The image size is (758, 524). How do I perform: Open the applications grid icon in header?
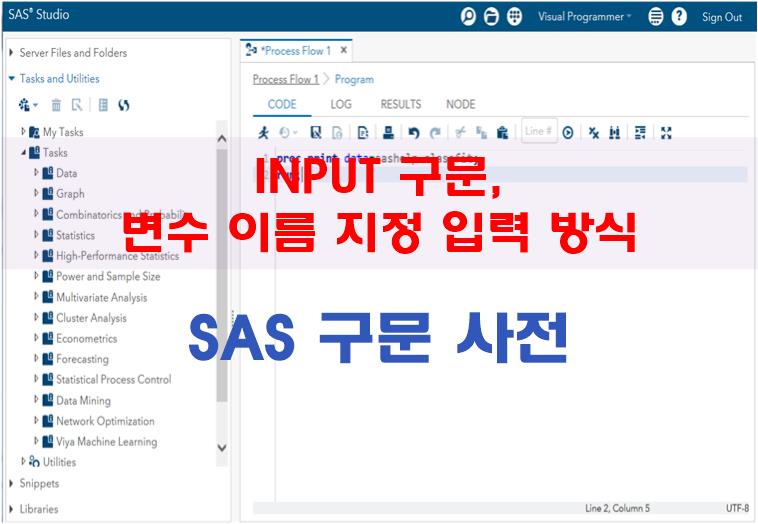(514, 17)
